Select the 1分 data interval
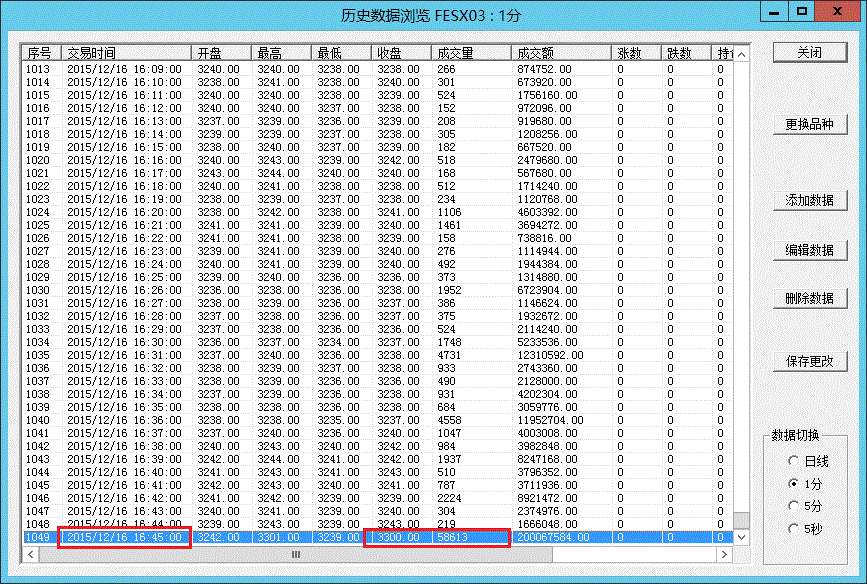 [794, 483]
